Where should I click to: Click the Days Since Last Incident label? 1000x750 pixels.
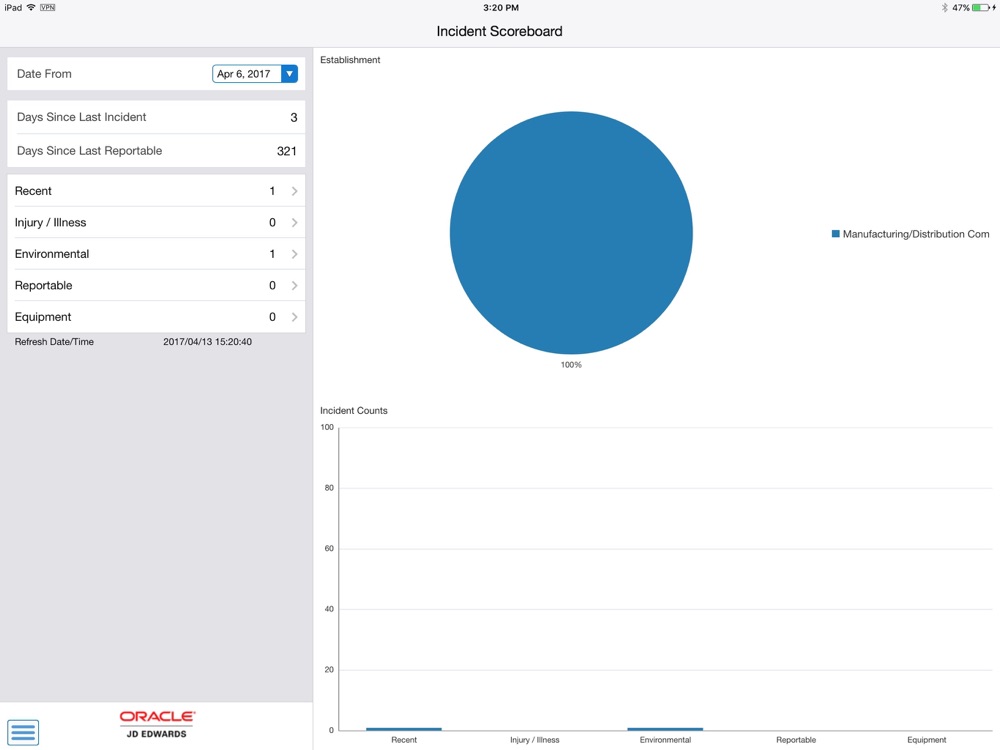point(82,117)
